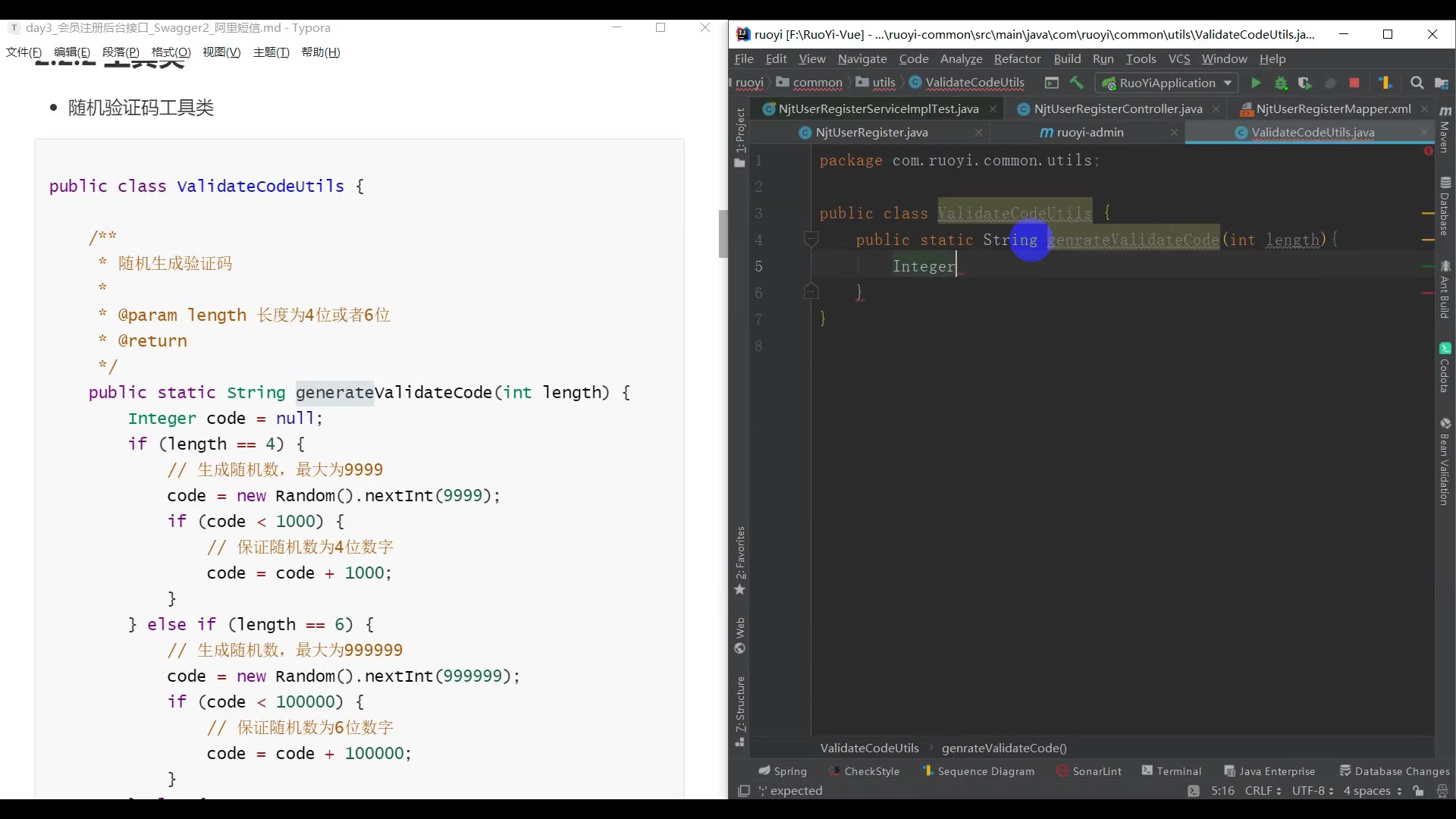Click the 'utils' breadcrumb in navigation bar
The width and height of the screenshot is (1456, 819).
pyautogui.click(x=876, y=83)
